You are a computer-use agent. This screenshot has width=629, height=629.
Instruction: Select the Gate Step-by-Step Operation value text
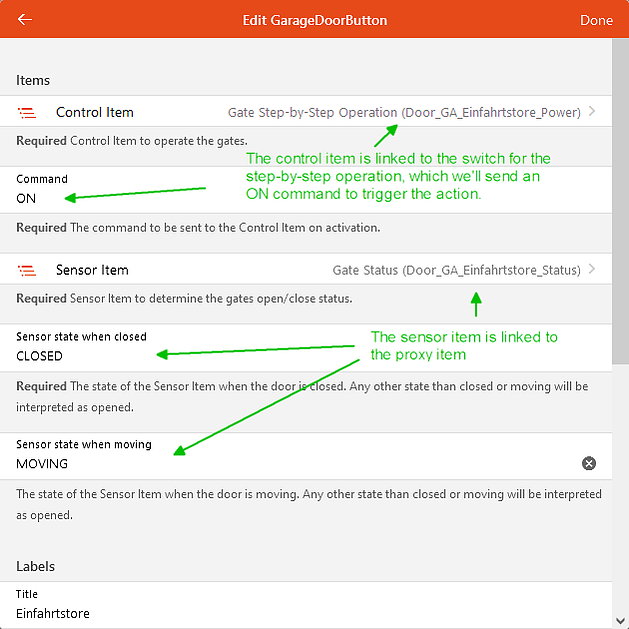404,113
